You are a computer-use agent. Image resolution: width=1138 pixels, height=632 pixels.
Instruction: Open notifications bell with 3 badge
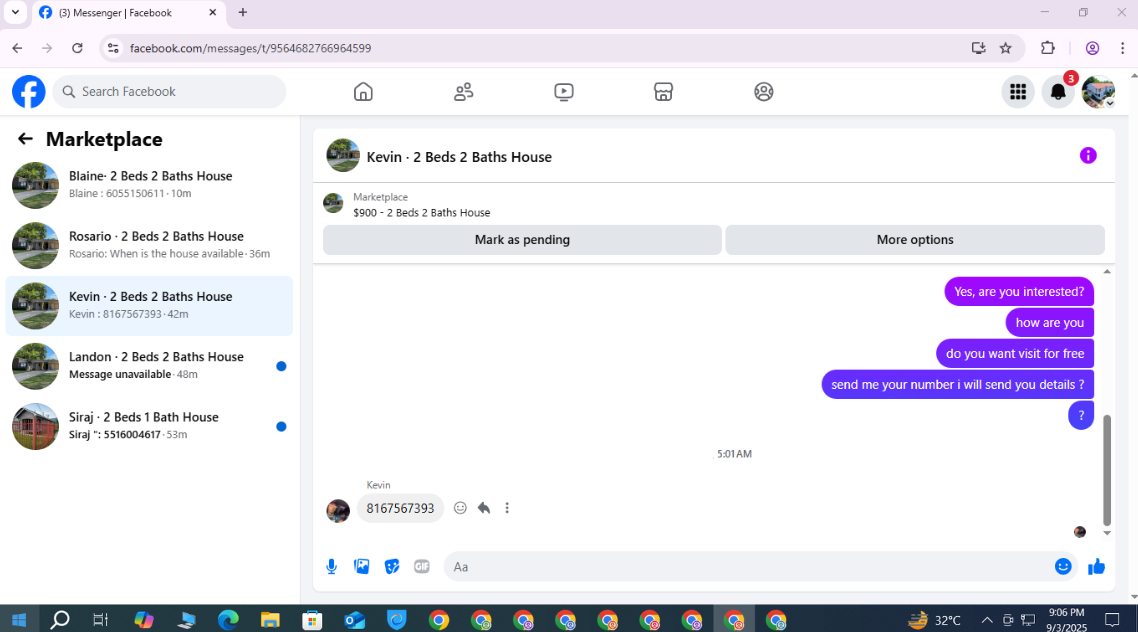(x=1058, y=91)
